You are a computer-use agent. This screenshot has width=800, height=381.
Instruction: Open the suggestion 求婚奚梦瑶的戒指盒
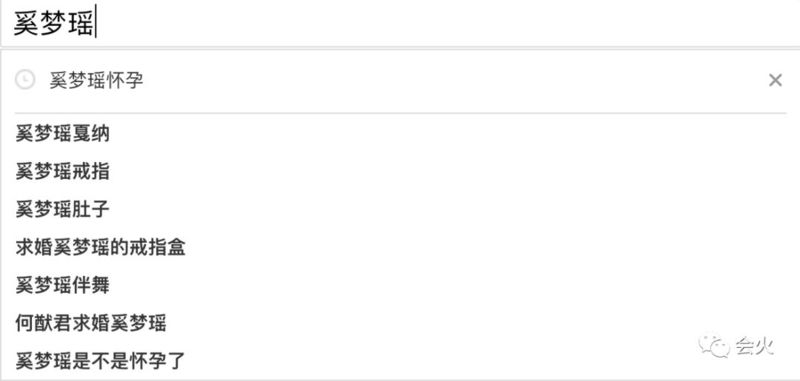pyautogui.click(x=101, y=247)
